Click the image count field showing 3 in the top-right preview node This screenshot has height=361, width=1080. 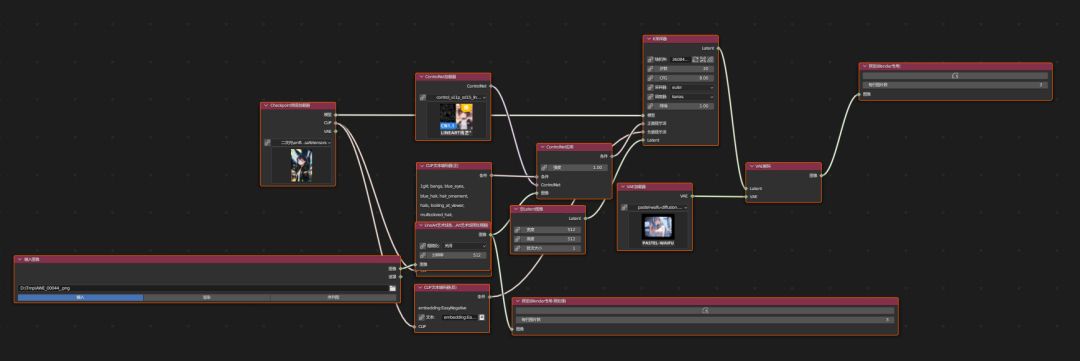coord(955,85)
